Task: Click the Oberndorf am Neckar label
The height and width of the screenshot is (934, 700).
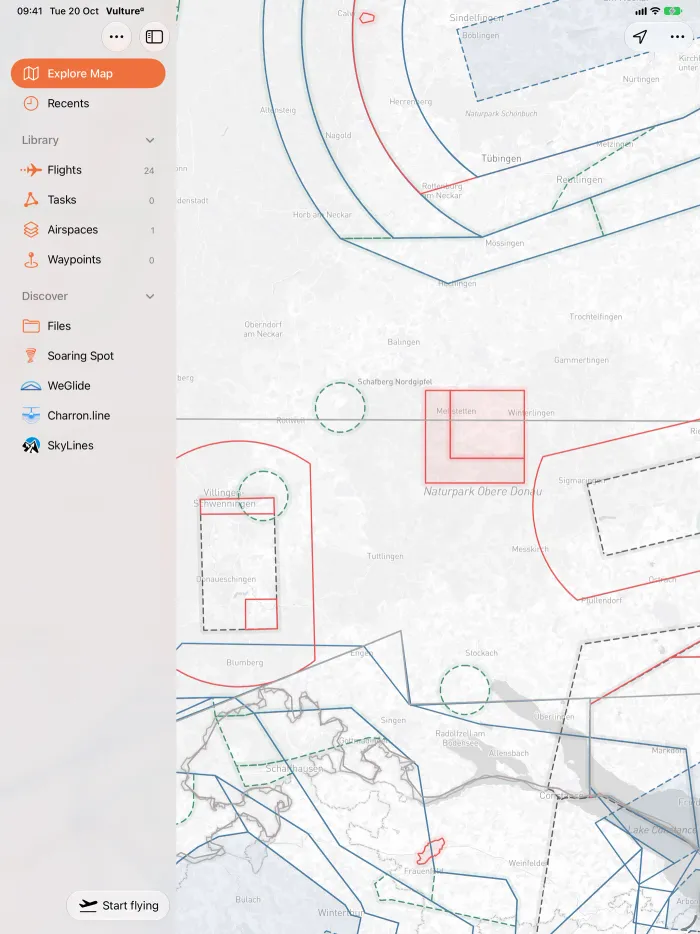Action: (x=263, y=329)
